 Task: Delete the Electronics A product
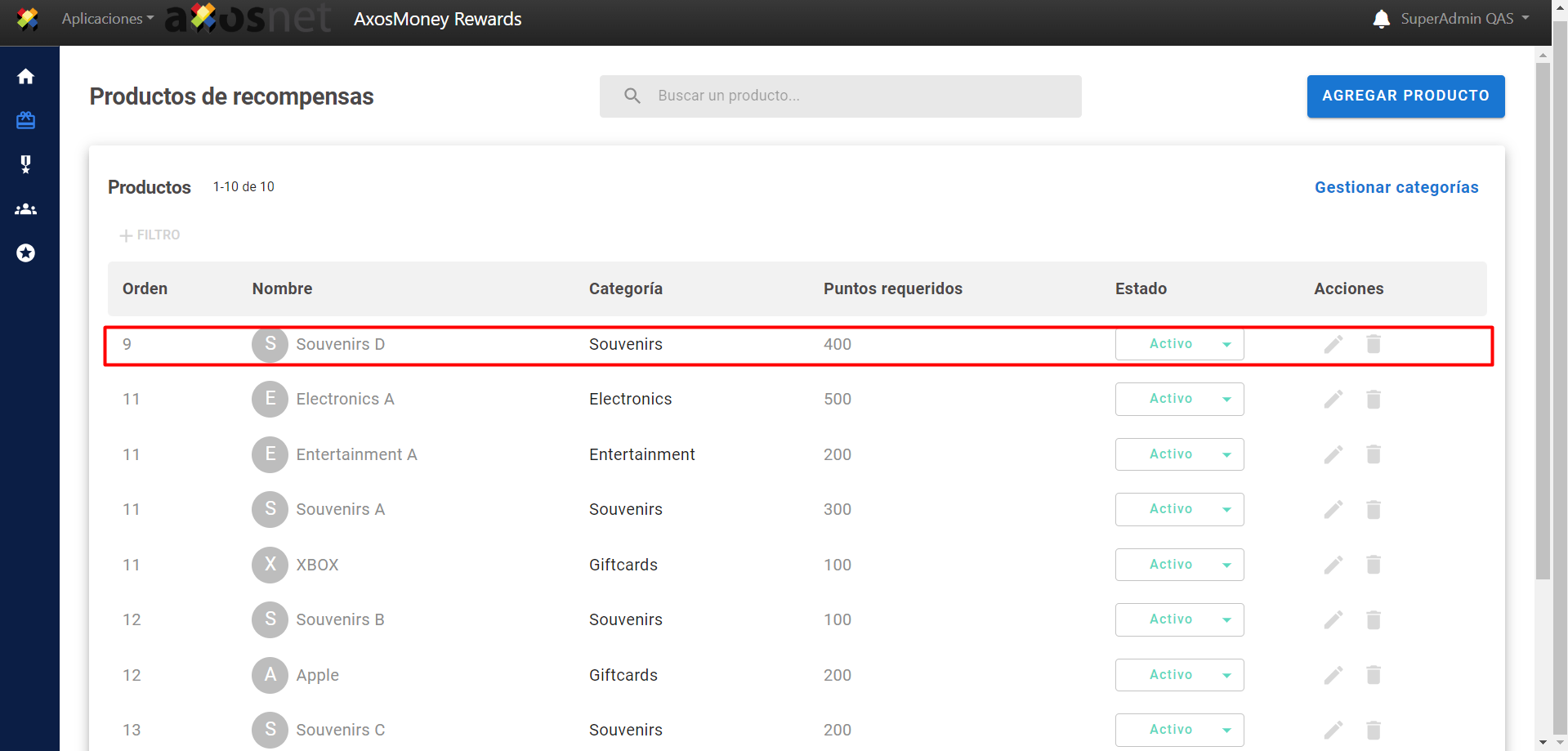coord(1374,400)
